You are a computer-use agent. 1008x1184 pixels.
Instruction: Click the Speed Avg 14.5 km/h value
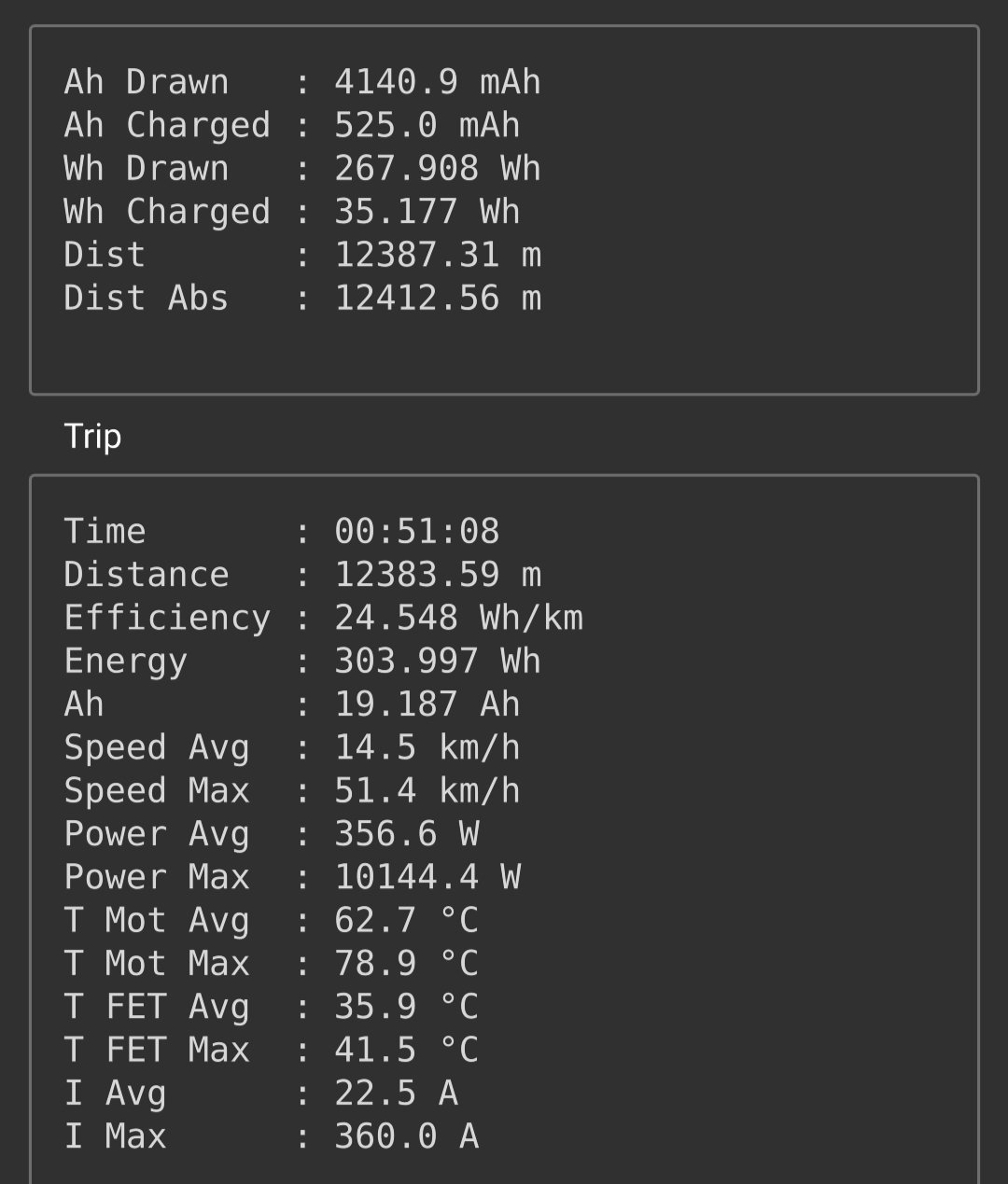coord(427,748)
